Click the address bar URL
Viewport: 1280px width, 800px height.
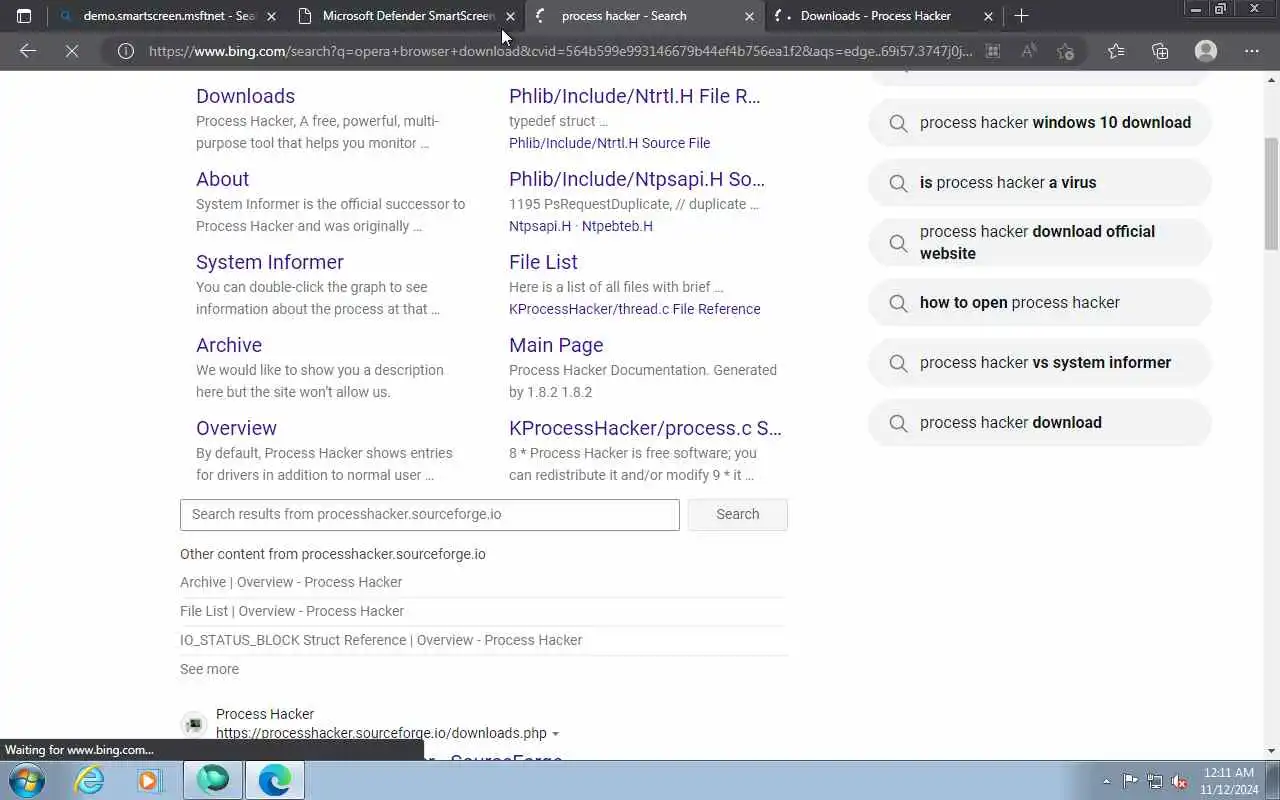pyautogui.click(x=560, y=51)
